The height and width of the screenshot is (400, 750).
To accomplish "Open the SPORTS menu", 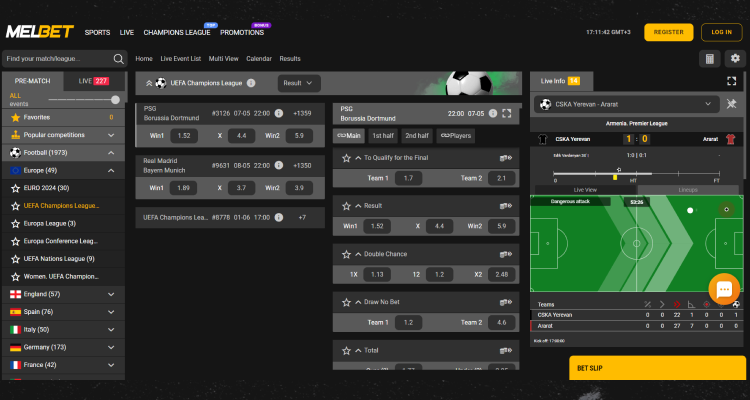I will point(98,33).
